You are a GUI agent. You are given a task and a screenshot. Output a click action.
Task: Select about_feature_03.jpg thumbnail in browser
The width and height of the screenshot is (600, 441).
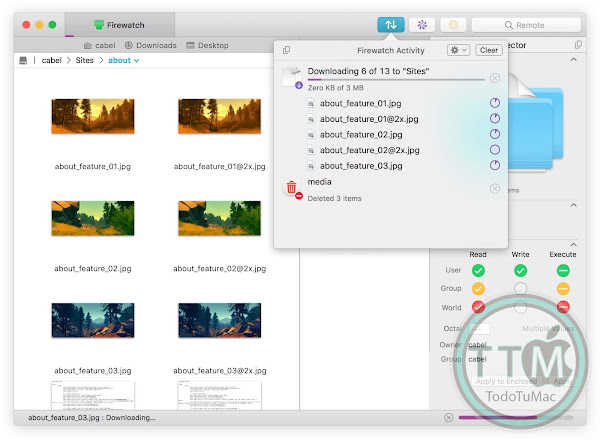[x=93, y=320]
